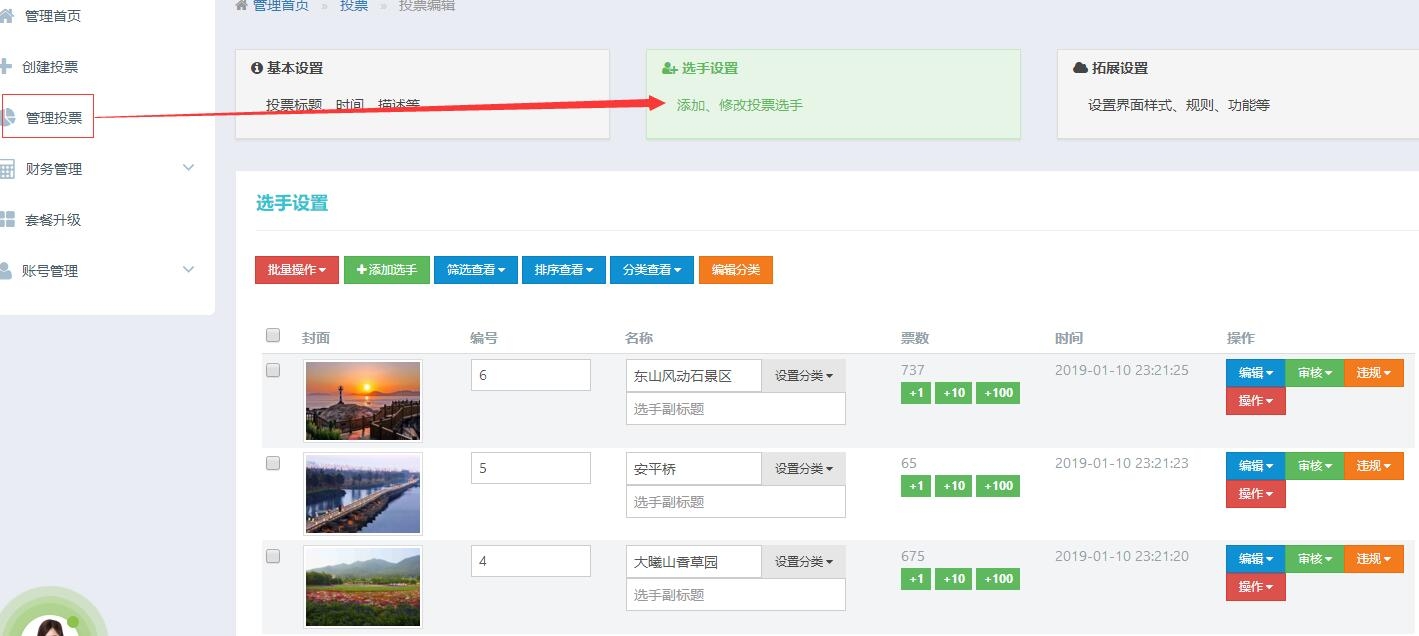
Task: Toggle the select-all checkbox in table header
Action: coord(273,336)
